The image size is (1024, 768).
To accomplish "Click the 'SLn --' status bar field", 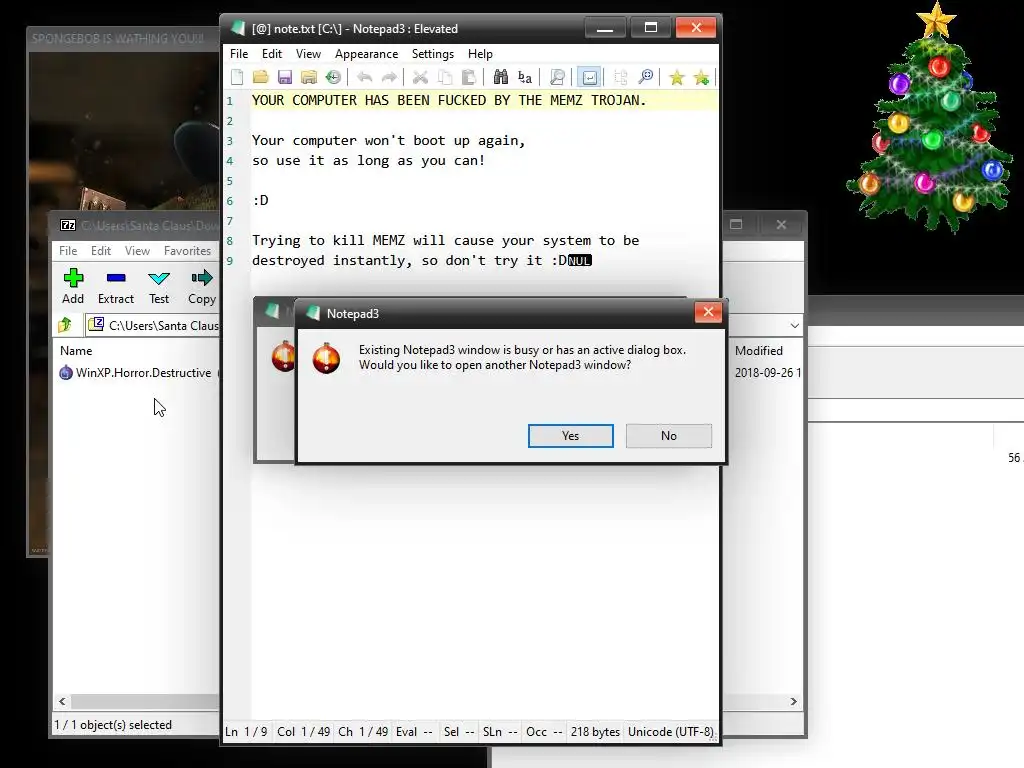I will pyautogui.click(x=500, y=732).
